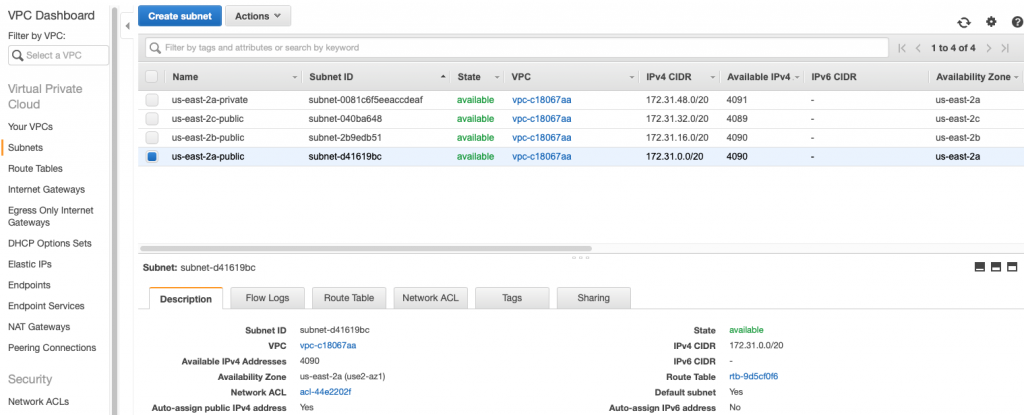Go to next page of results
This screenshot has width=1024, height=415.
[989, 48]
